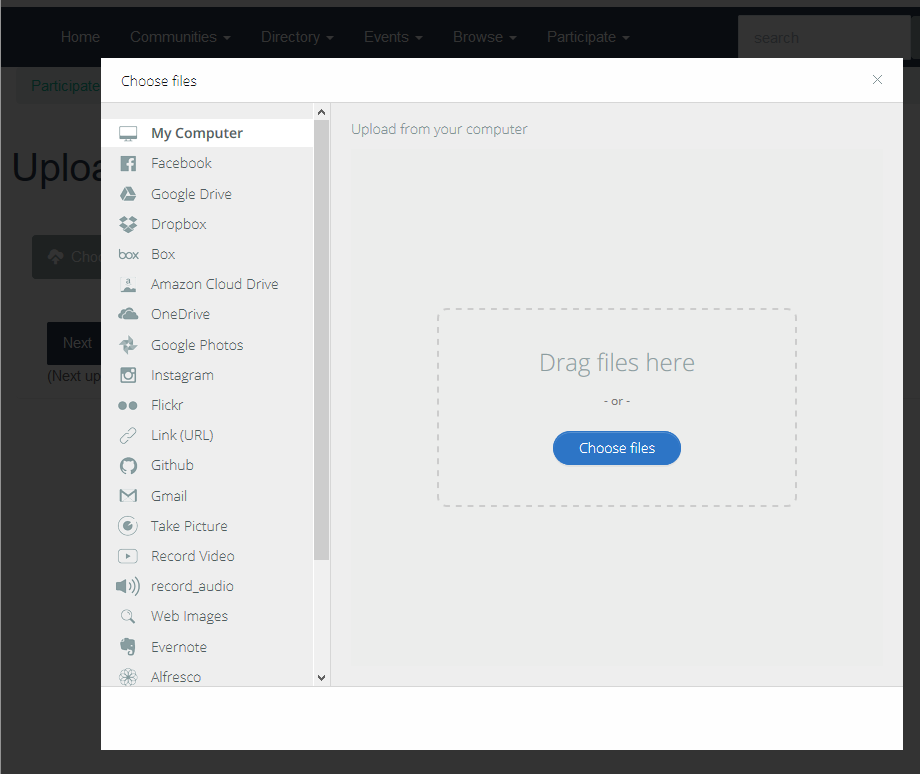Image resolution: width=920 pixels, height=774 pixels.
Task: Open the Events dropdown menu
Action: [x=393, y=37]
